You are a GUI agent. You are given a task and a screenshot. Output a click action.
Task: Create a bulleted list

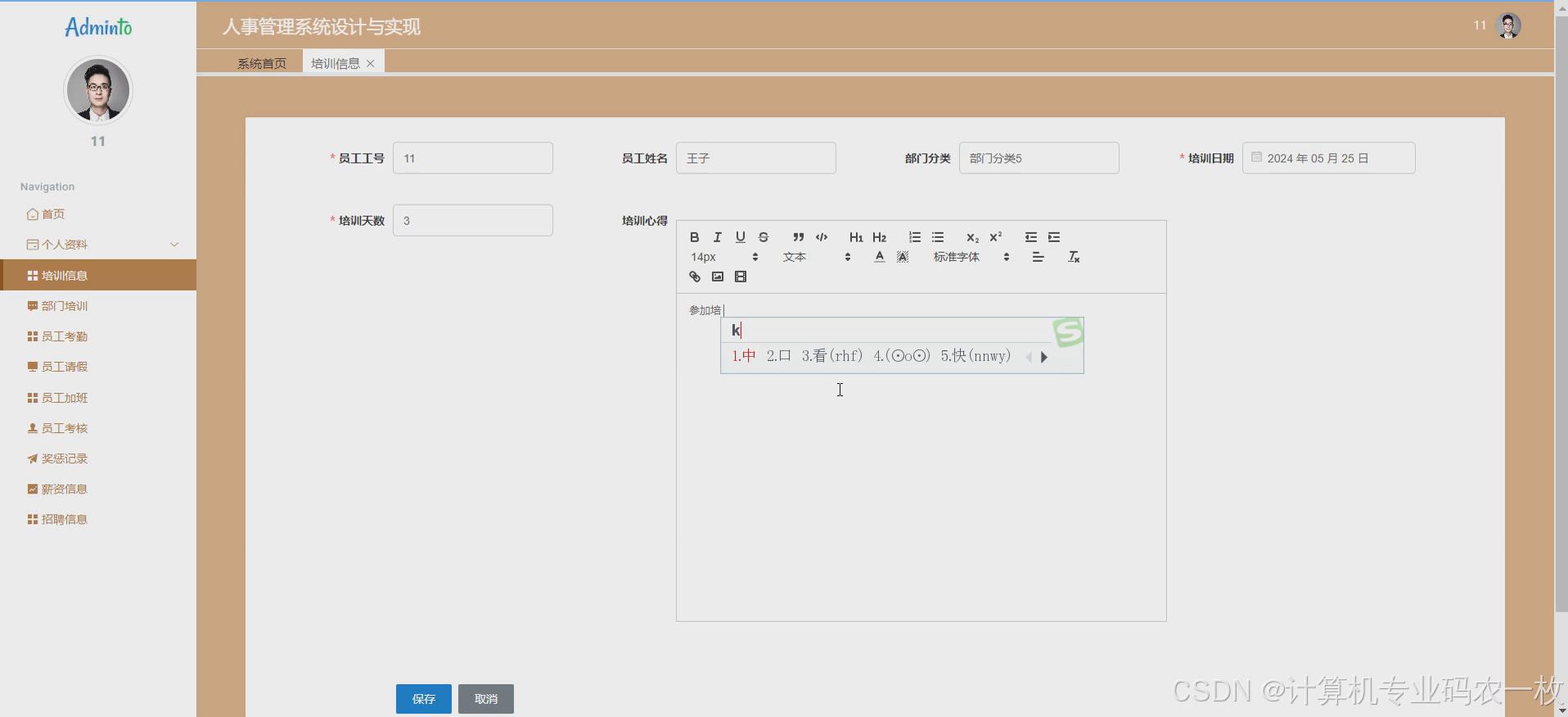tap(938, 237)
